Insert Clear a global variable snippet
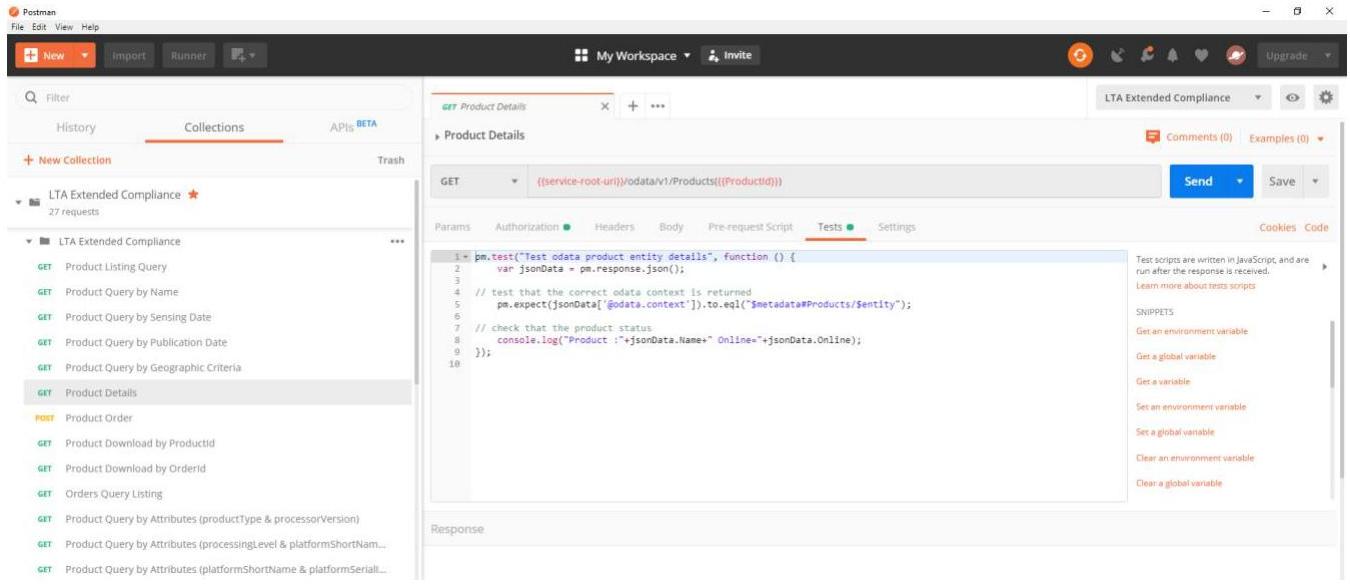The image size is (1350, 585). pyautogui.click(x=1179, y=483)
